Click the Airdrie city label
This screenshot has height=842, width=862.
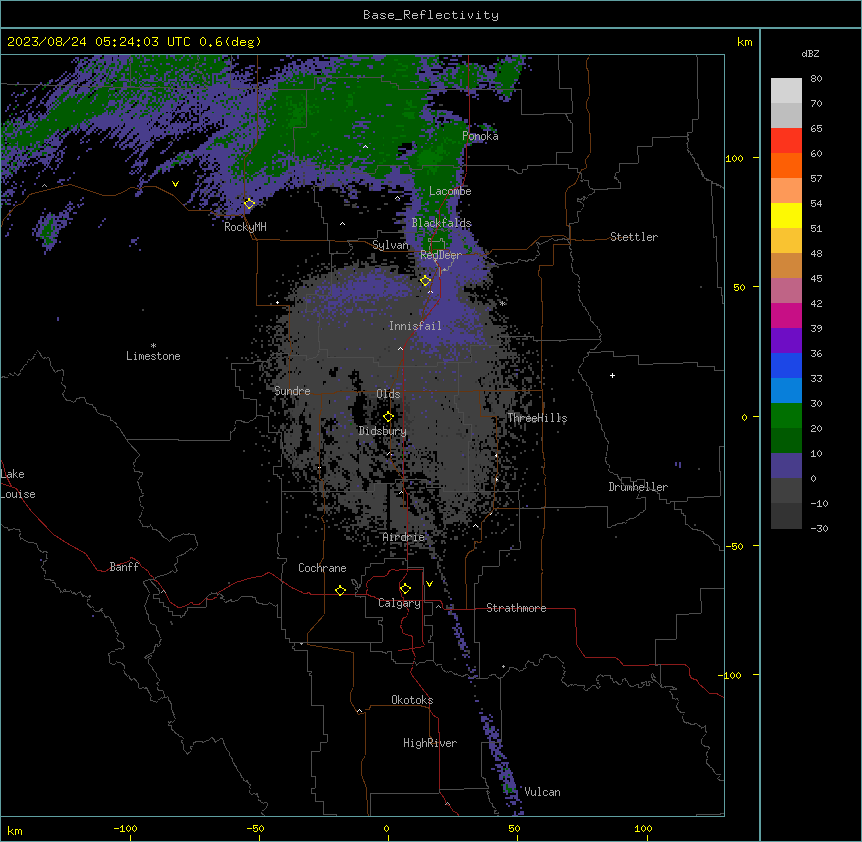click(403, 537)
